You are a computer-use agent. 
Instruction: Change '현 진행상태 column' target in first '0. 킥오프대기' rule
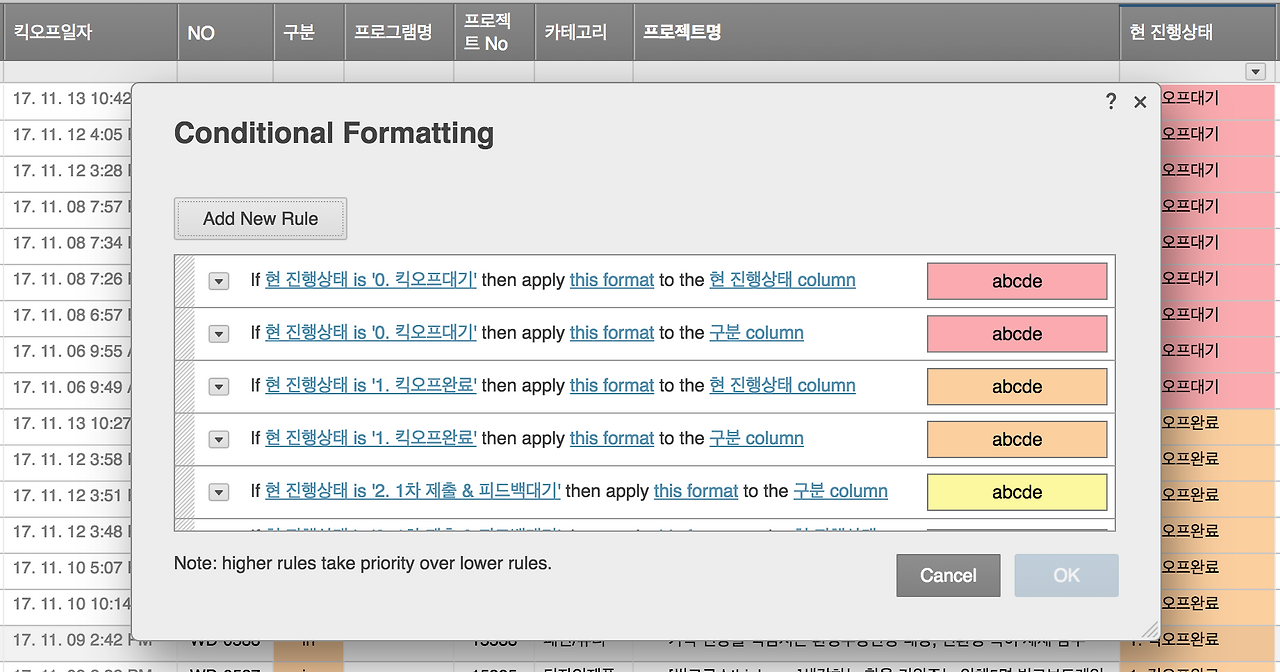coord(782,280)
